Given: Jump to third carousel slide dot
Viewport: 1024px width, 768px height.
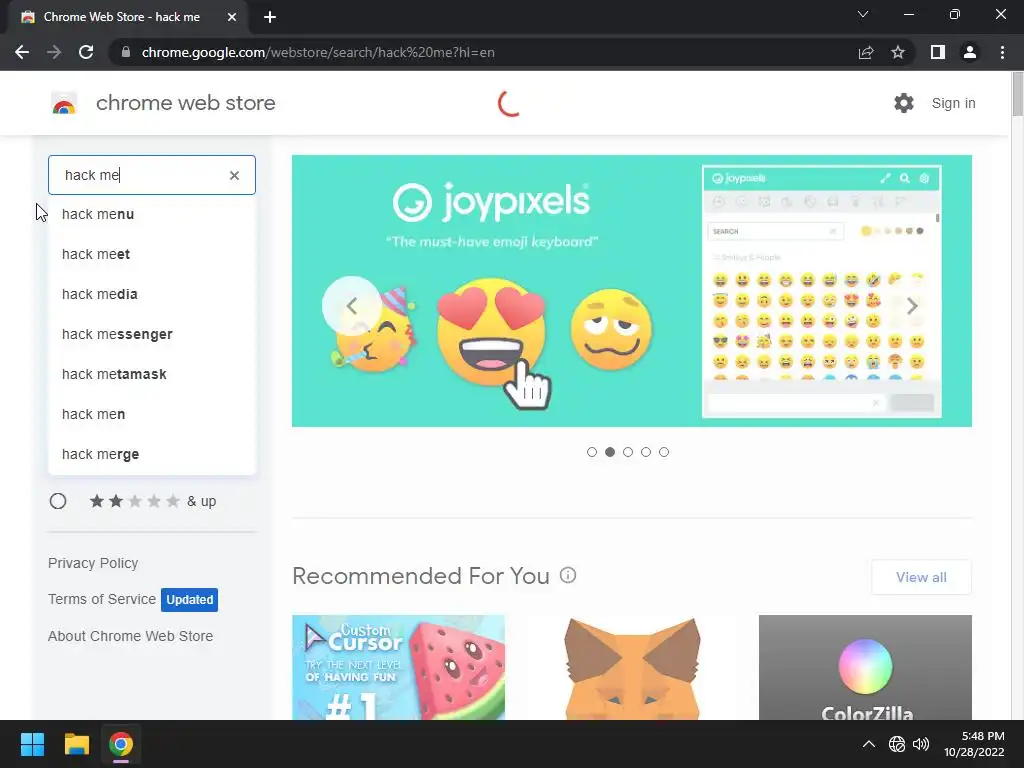Looking at the screenshot, I should coord(628,452).
